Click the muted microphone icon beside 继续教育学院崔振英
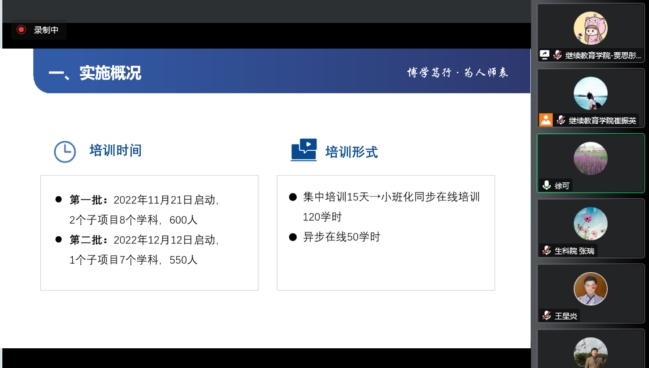Image resolution: width=649 pixels, height=368 pixels. 561,120
